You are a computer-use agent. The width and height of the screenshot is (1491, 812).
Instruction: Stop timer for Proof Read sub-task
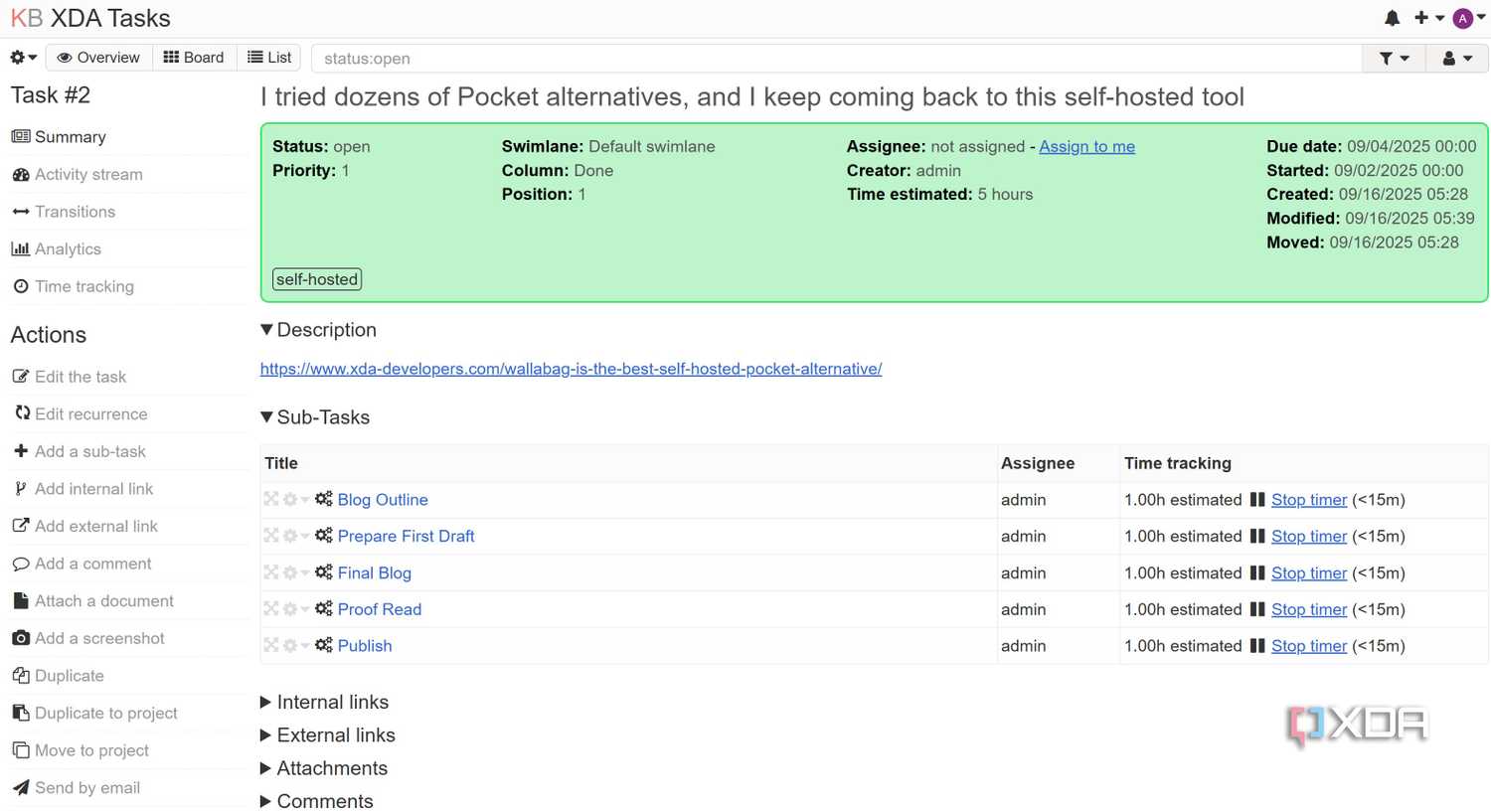[x=1309, y=609]
